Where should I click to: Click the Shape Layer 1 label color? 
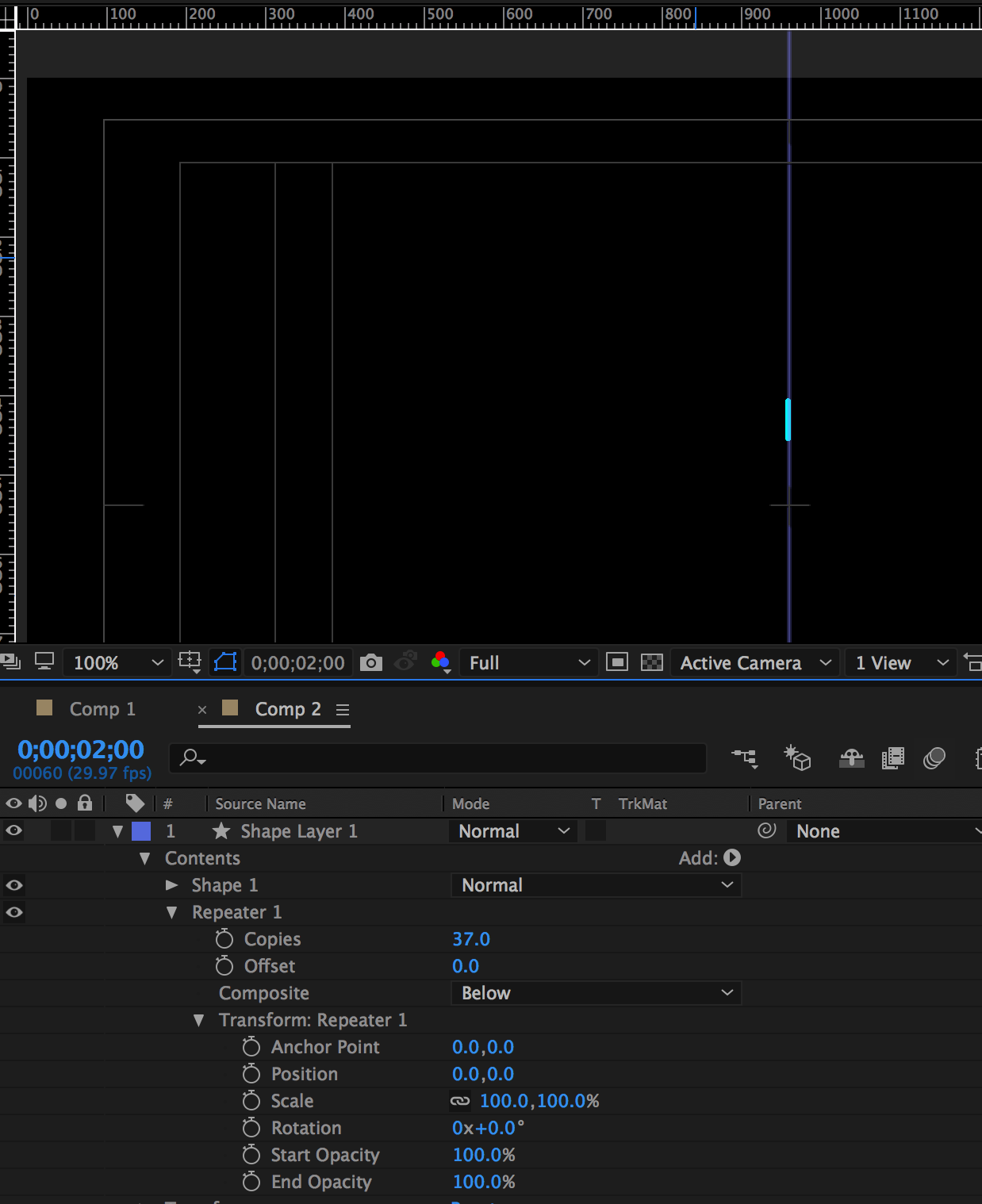[141, 830]
